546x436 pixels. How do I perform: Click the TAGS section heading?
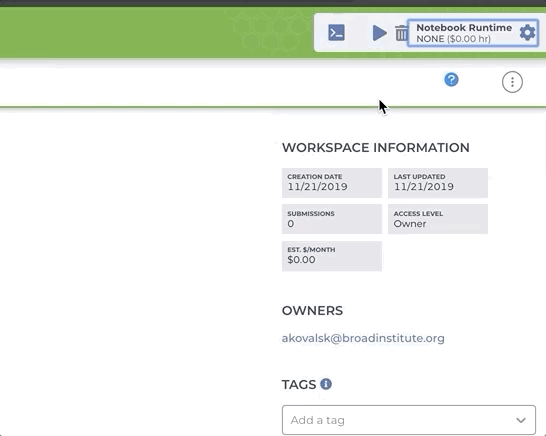point(299,384)
